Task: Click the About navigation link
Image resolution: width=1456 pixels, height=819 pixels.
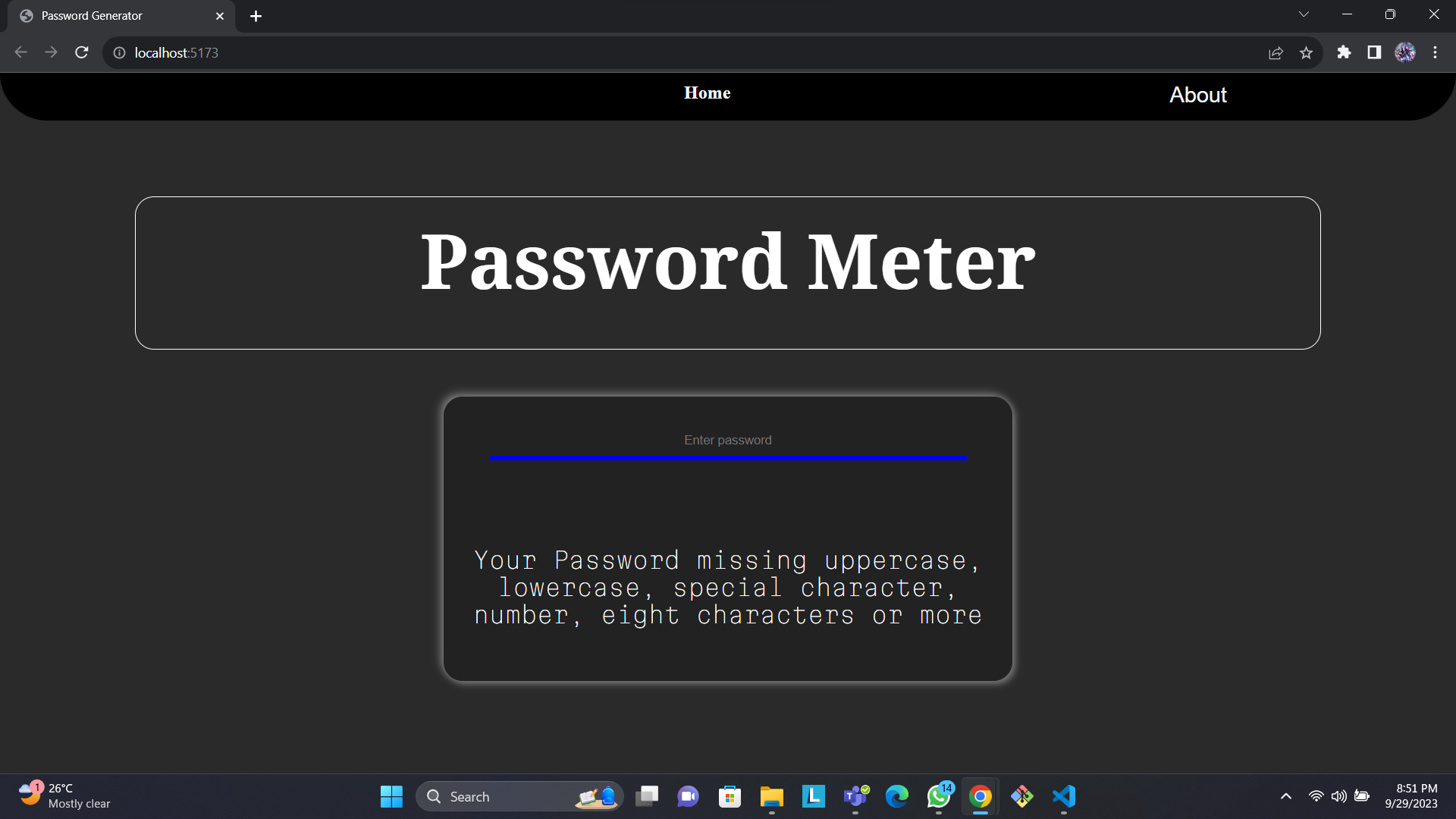Action: (x=1197, y=95)
